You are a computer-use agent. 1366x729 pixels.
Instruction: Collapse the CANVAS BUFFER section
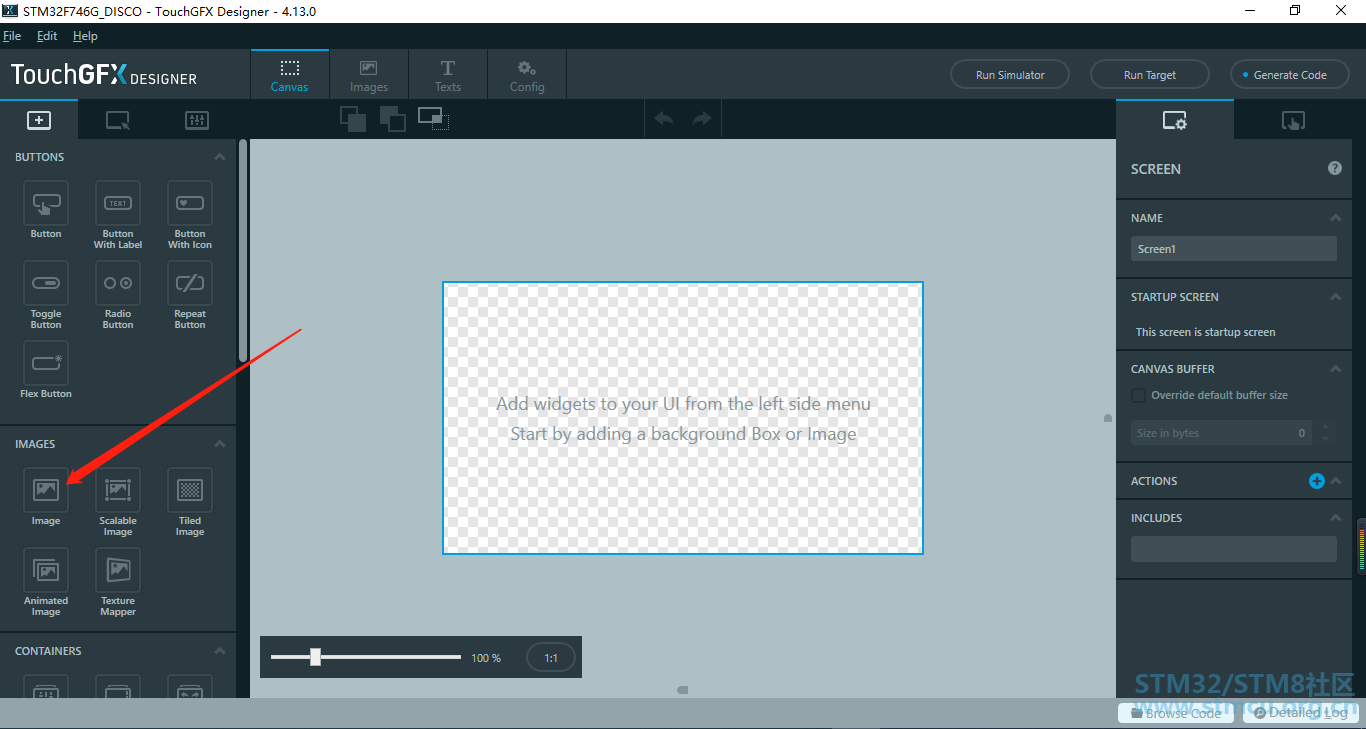pos(1335,369)
